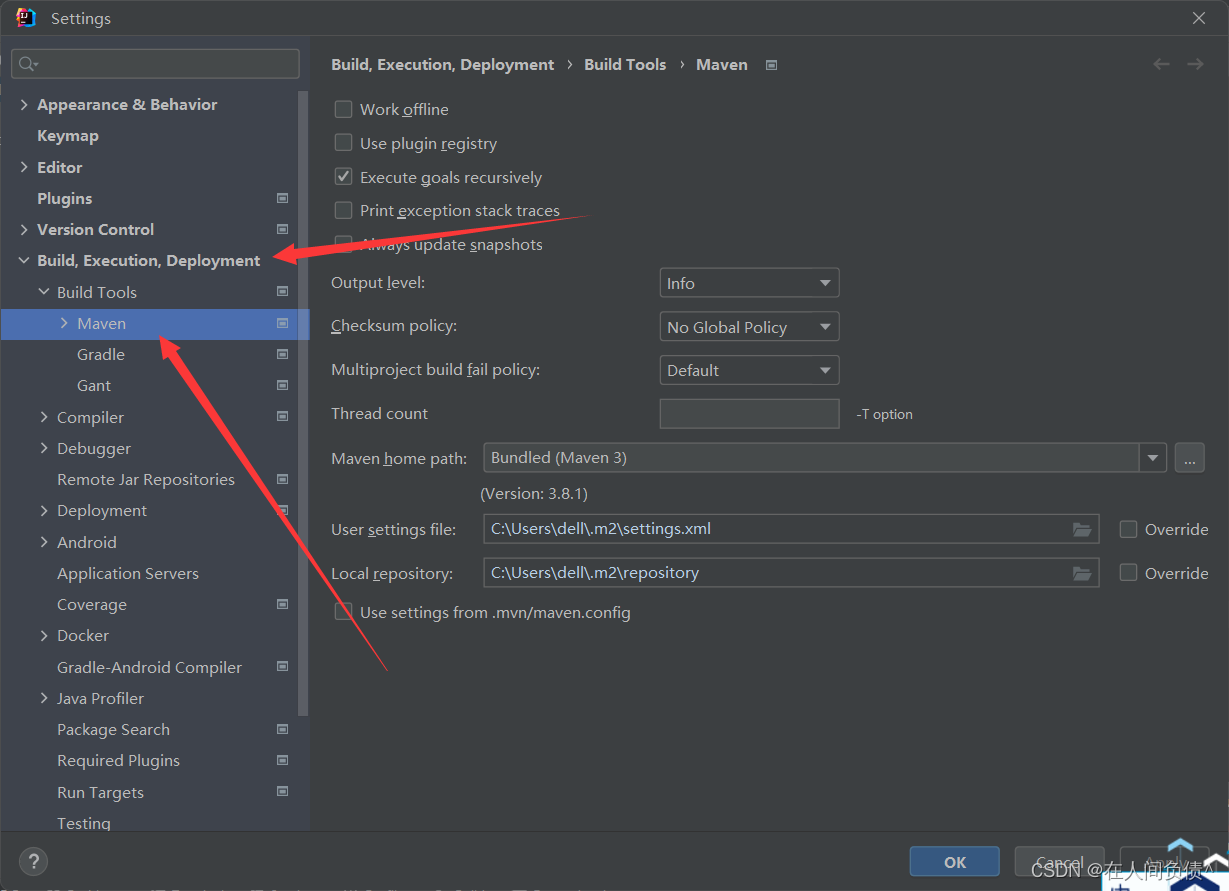Open the Checksum policy dropdown
This screenshot has width=1229, height=891.
(x=749, y=327)
